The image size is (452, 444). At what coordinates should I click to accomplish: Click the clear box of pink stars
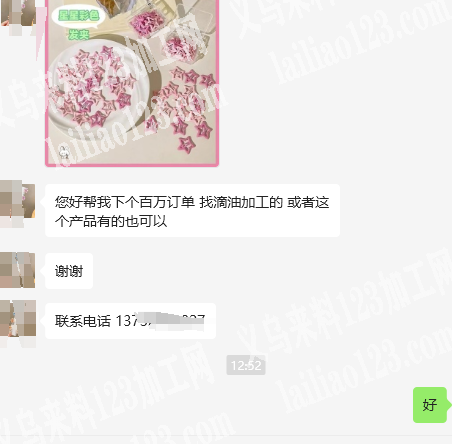(x=147, y=22)
